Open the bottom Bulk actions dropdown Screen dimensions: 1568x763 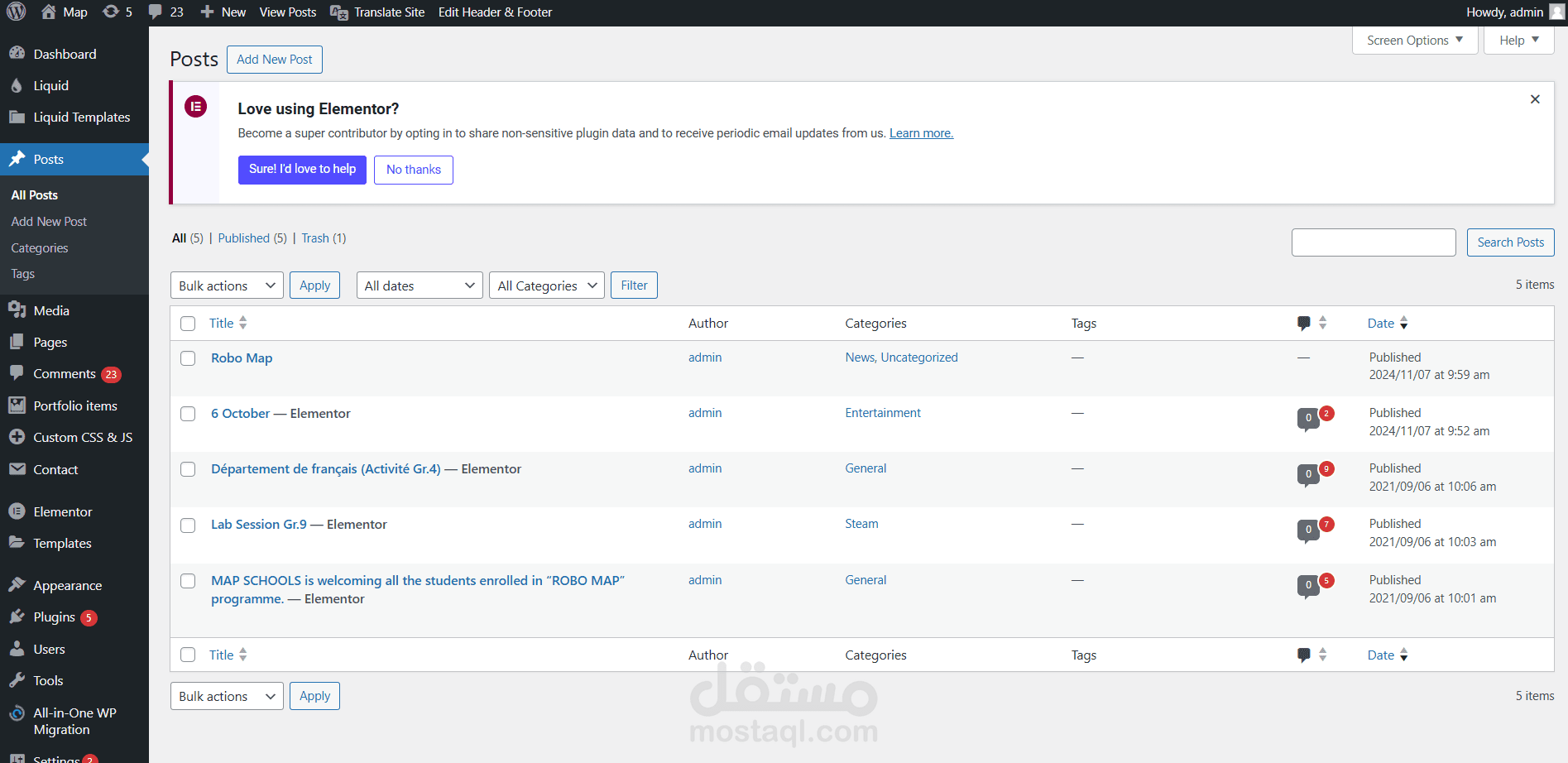point(227,696)
